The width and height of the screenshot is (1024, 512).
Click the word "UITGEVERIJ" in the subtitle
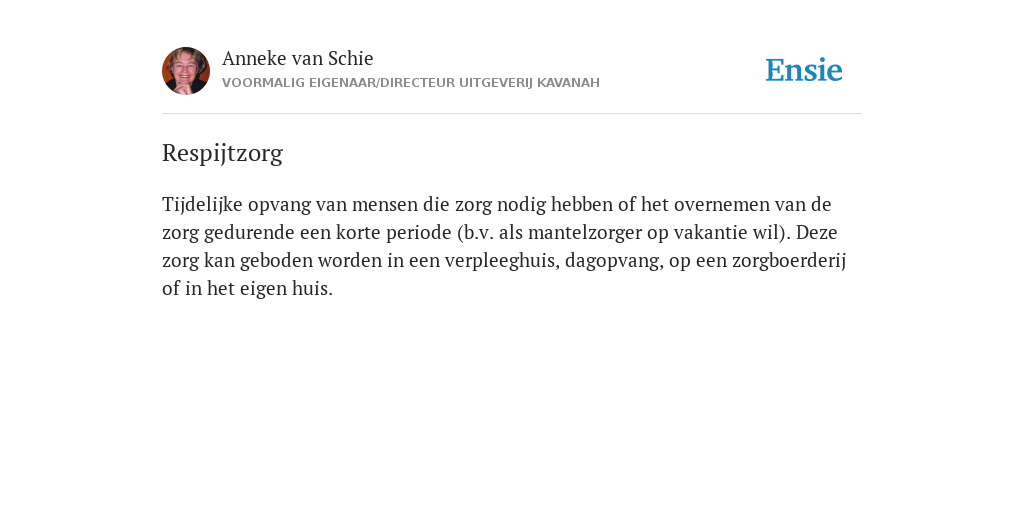496,83
